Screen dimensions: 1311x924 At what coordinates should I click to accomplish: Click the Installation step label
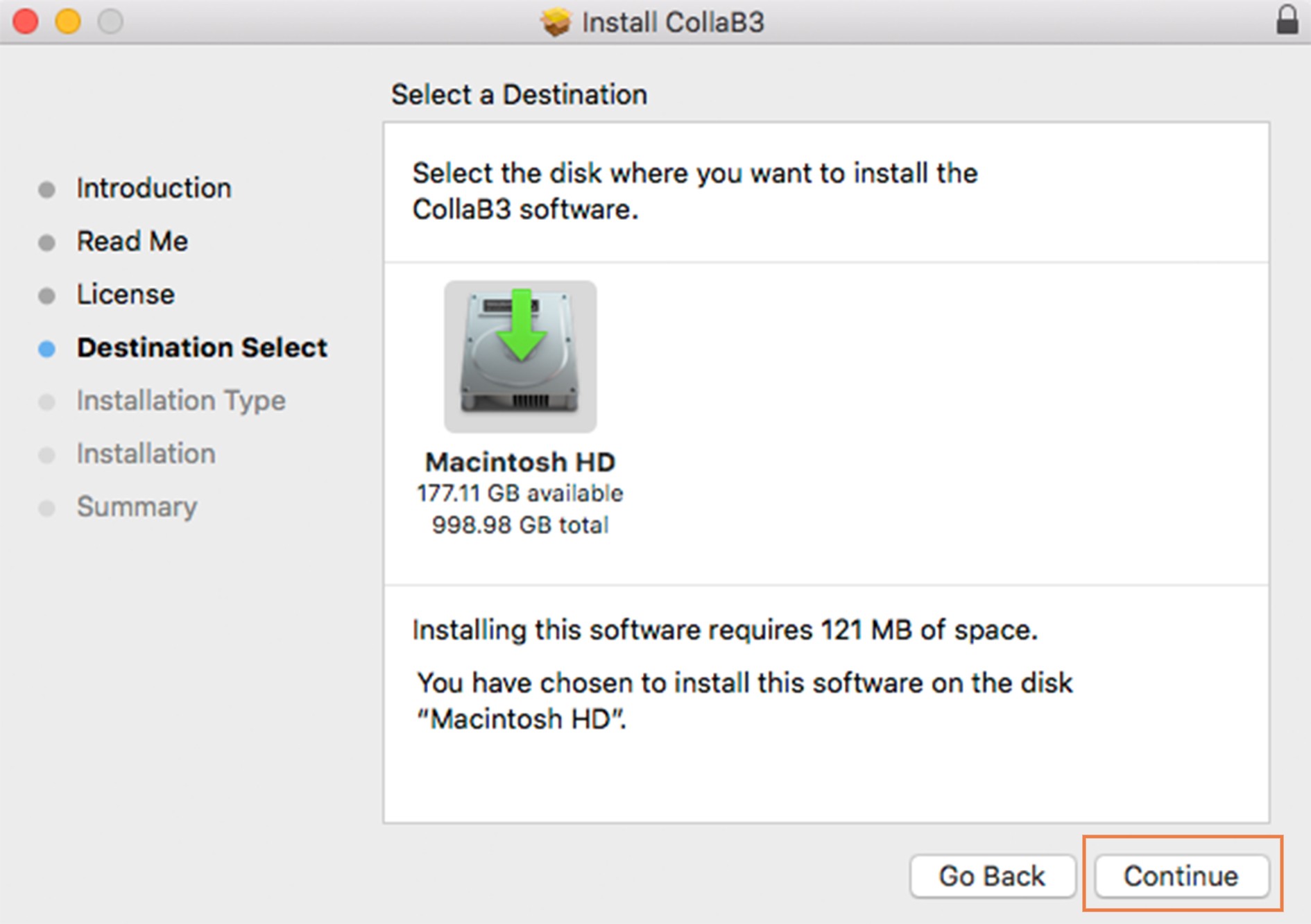click(x=146, y=454)
